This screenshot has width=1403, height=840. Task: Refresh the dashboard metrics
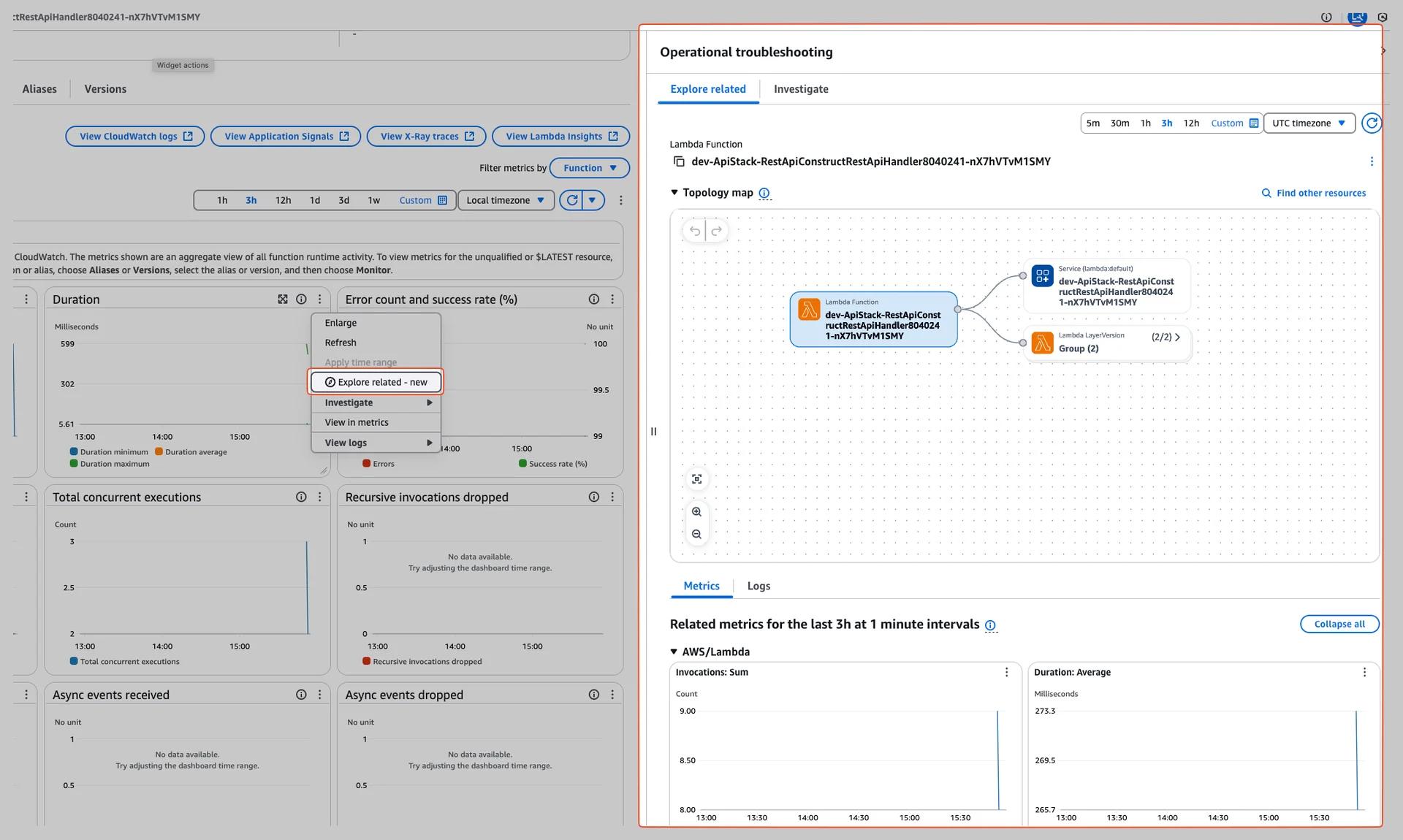[571, 200]
